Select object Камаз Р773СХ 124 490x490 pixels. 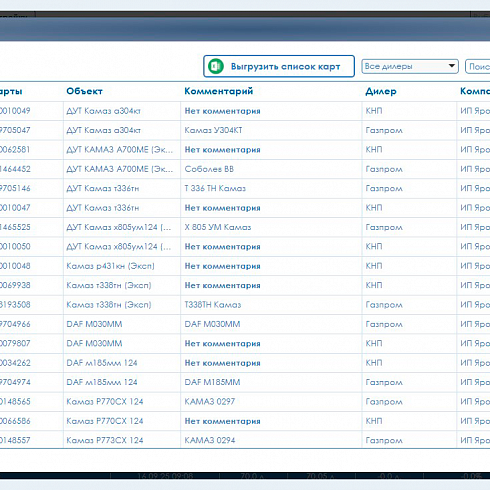point(105,440)
